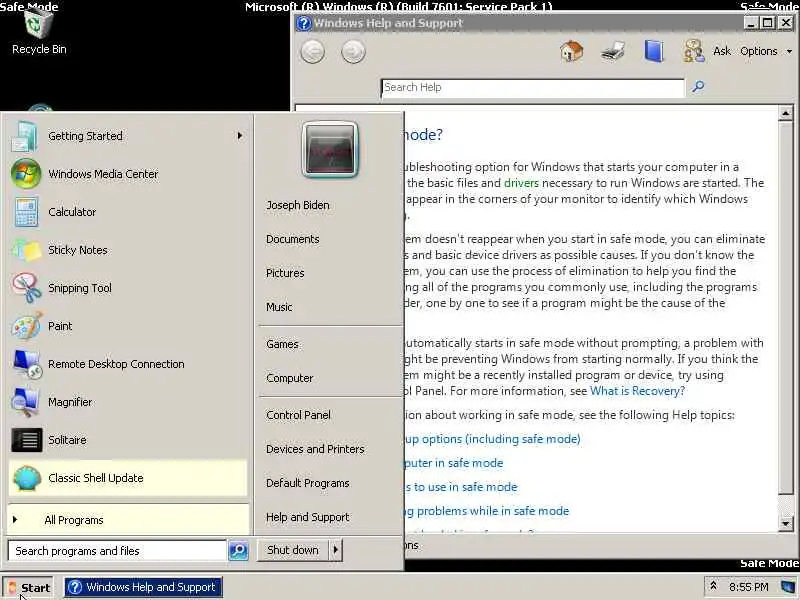Click the Ask label in Help toolbar
This screenshot has width=800, height=600.
721,51
